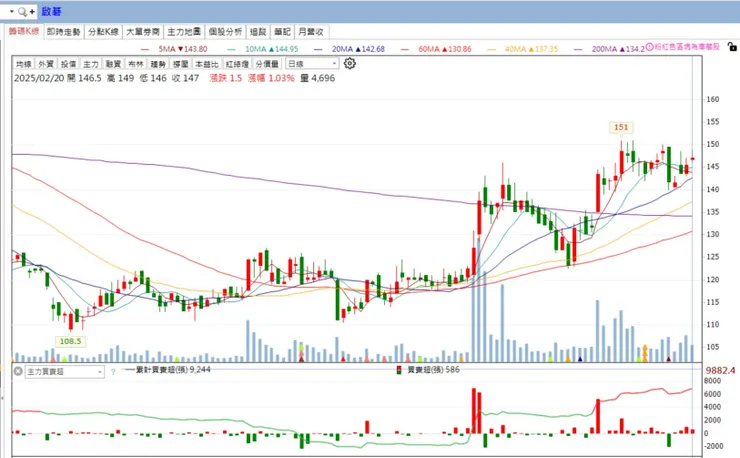Click the pink info circle icon

tap(649, 47)
